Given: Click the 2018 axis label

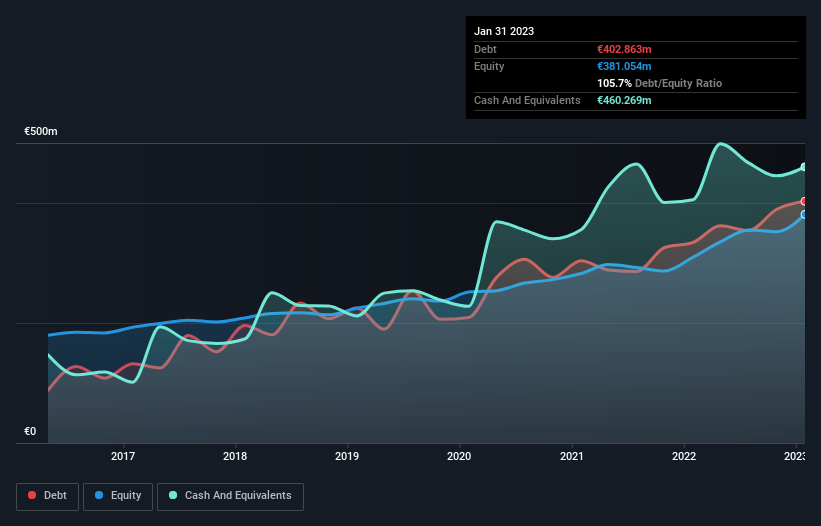Looking at the screenshot, I should pyautogui.click(x=235, y=456).
